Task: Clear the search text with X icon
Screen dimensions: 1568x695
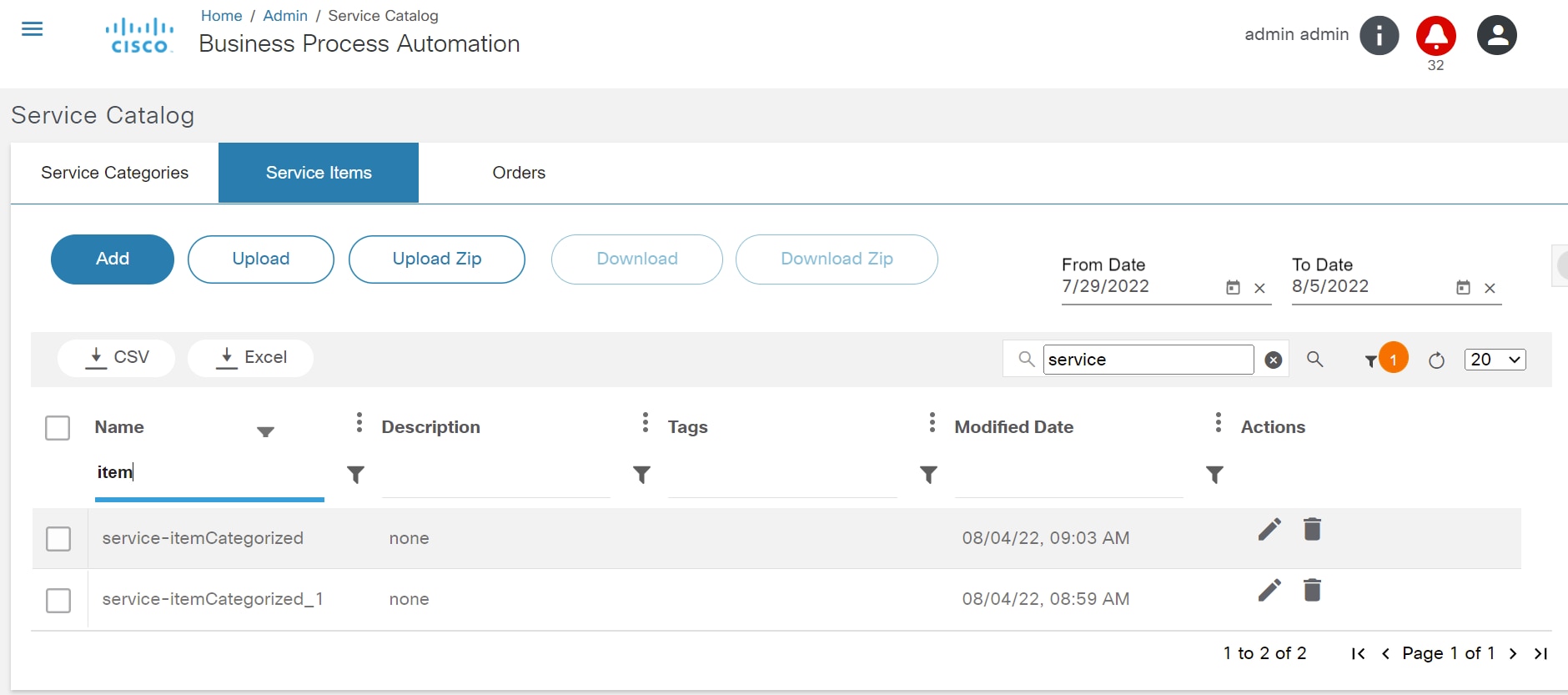Action: point(1273,360)
